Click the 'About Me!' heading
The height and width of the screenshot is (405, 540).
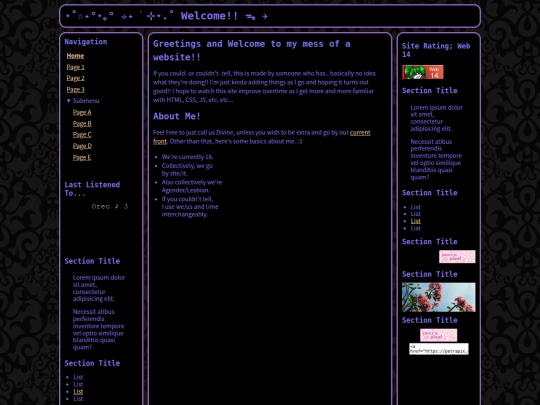[x=177, y=116]
